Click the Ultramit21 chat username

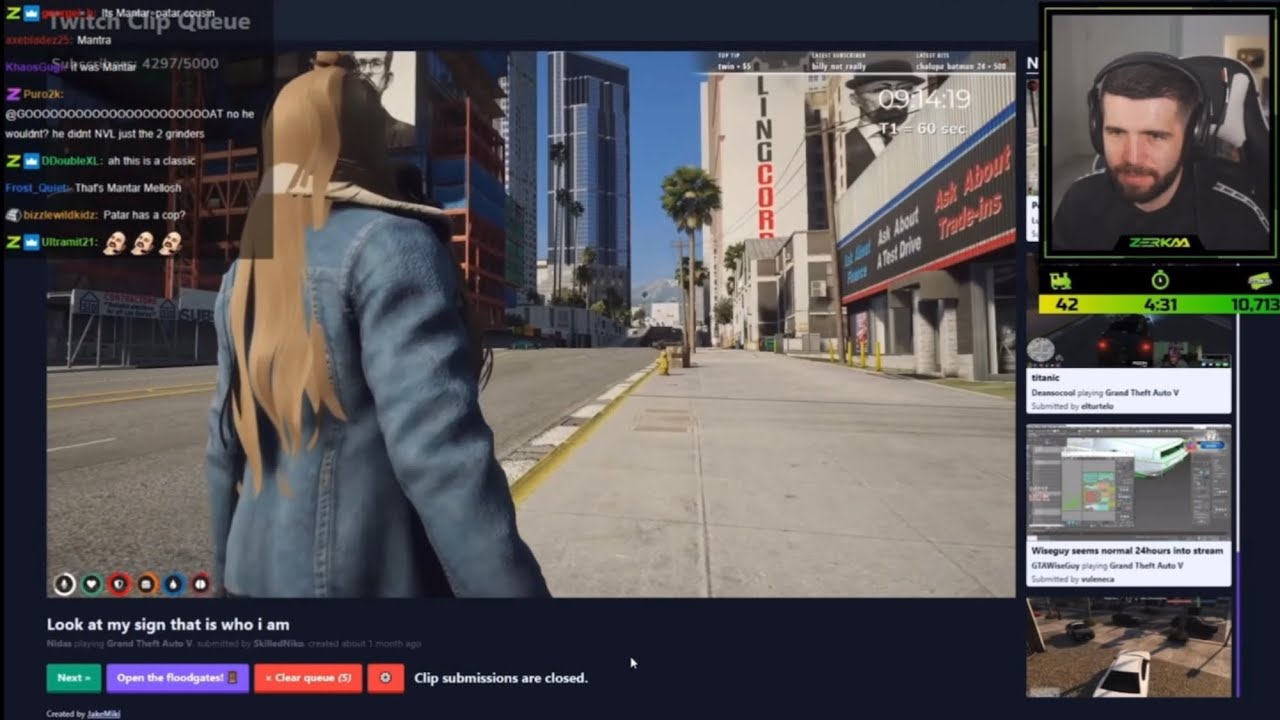69,241
